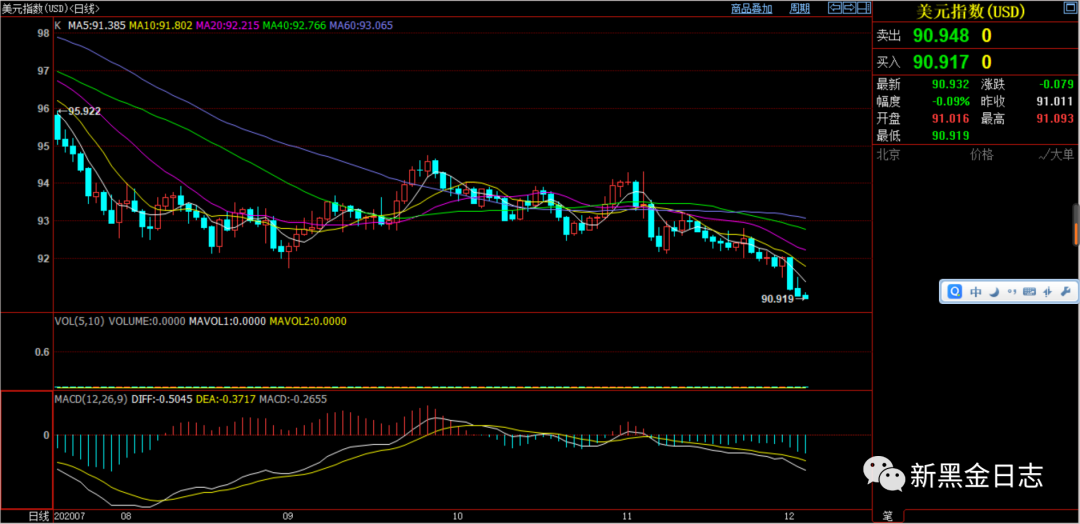Viewport: 1080px width, 524px height.
Task: Click the 昨收 value 91.011
Action: click(1055, 101)
